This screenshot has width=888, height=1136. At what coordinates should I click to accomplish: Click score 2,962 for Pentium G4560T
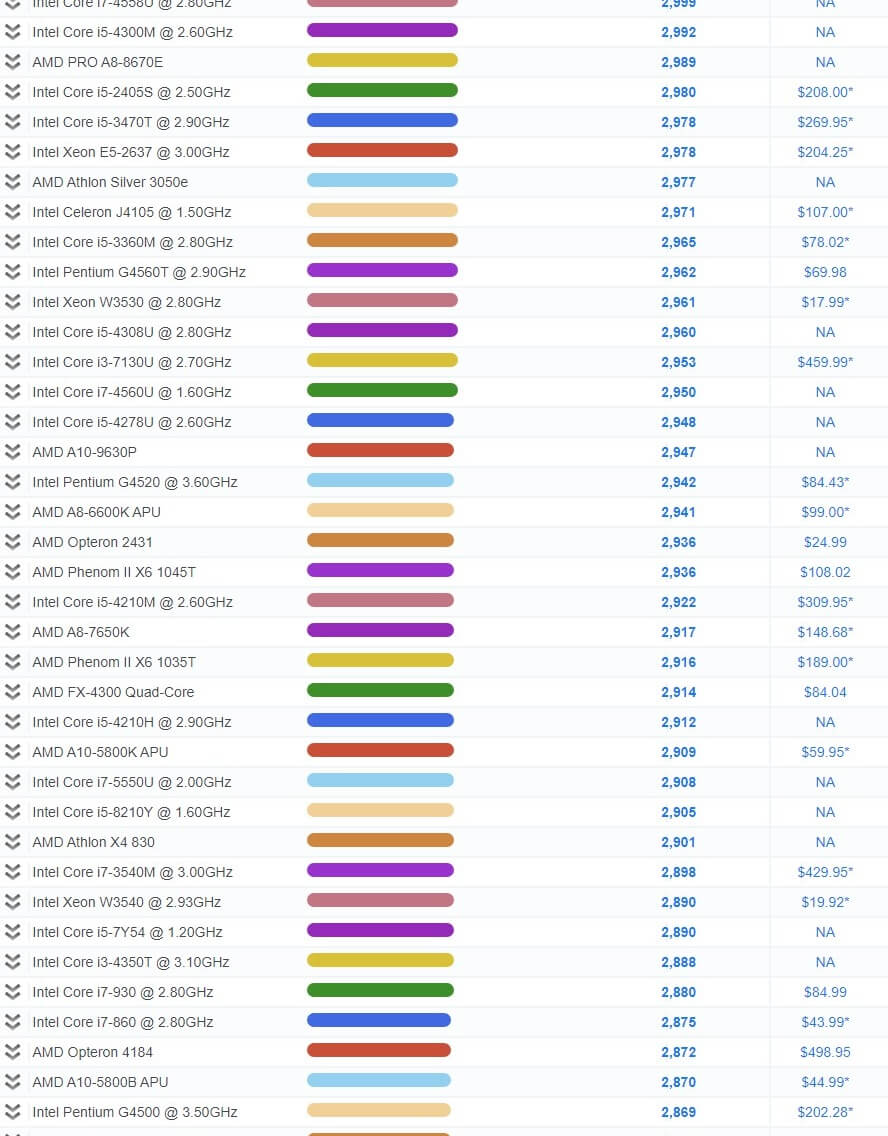(678, 272)
